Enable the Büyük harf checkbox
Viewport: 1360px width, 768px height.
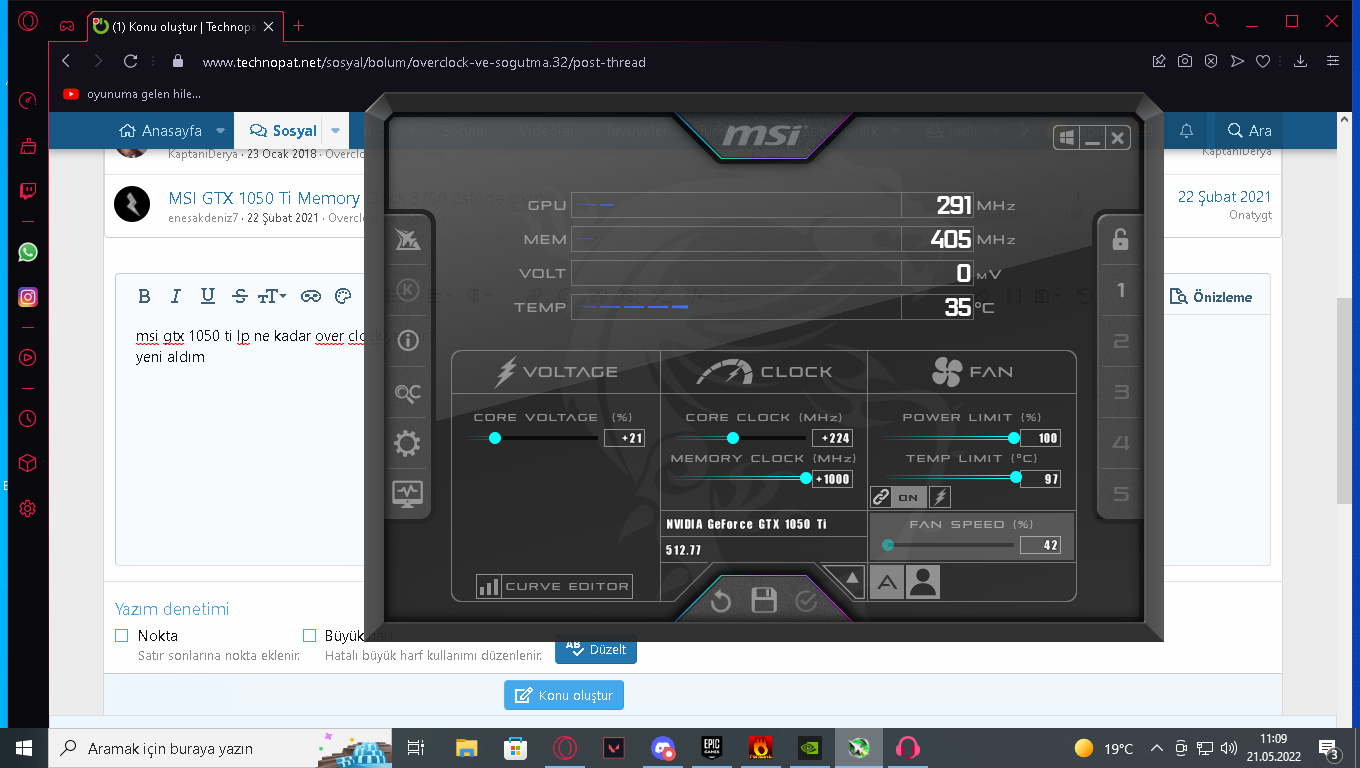click(x=310, y=635)
